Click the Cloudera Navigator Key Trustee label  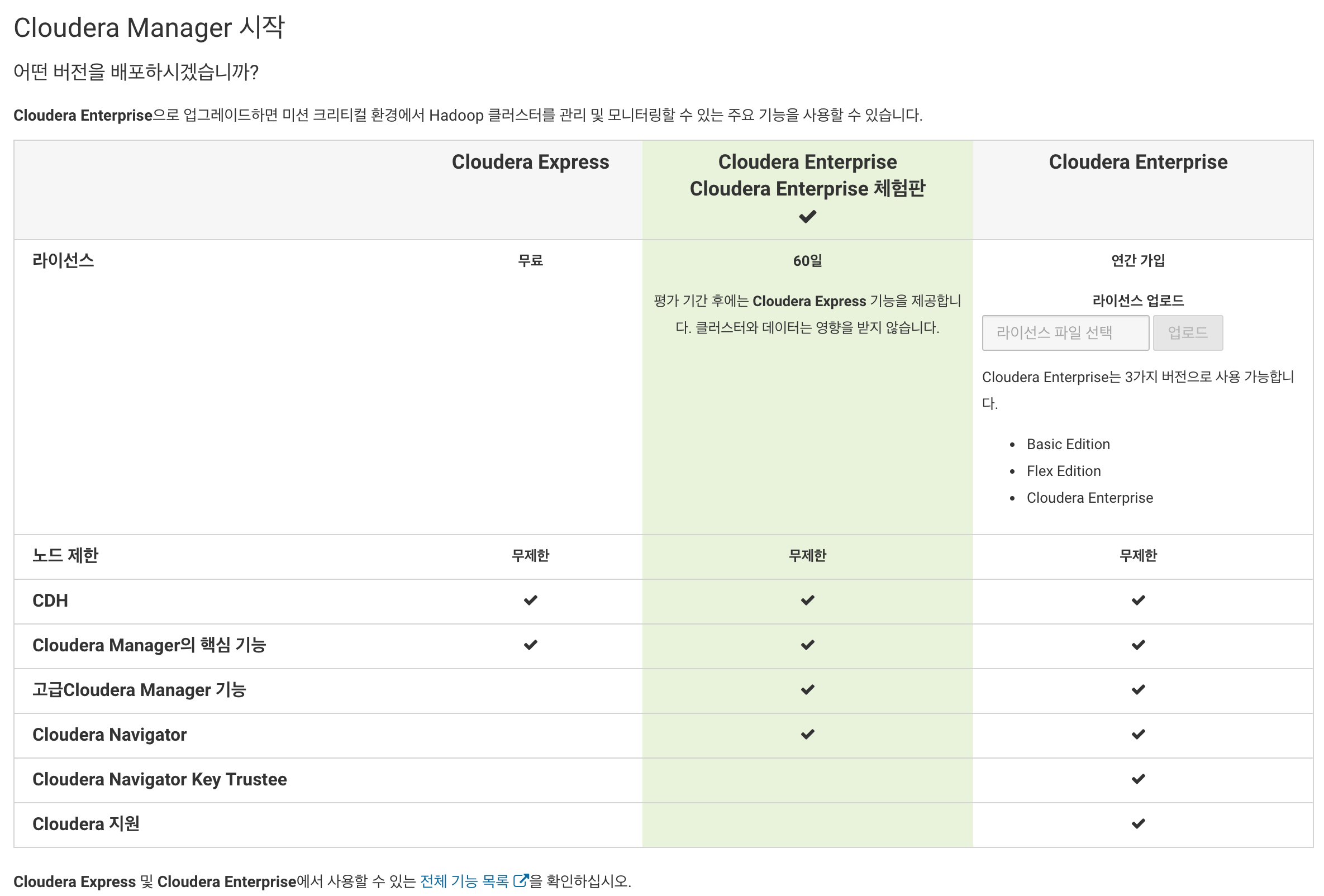click(x=160, y=779)
